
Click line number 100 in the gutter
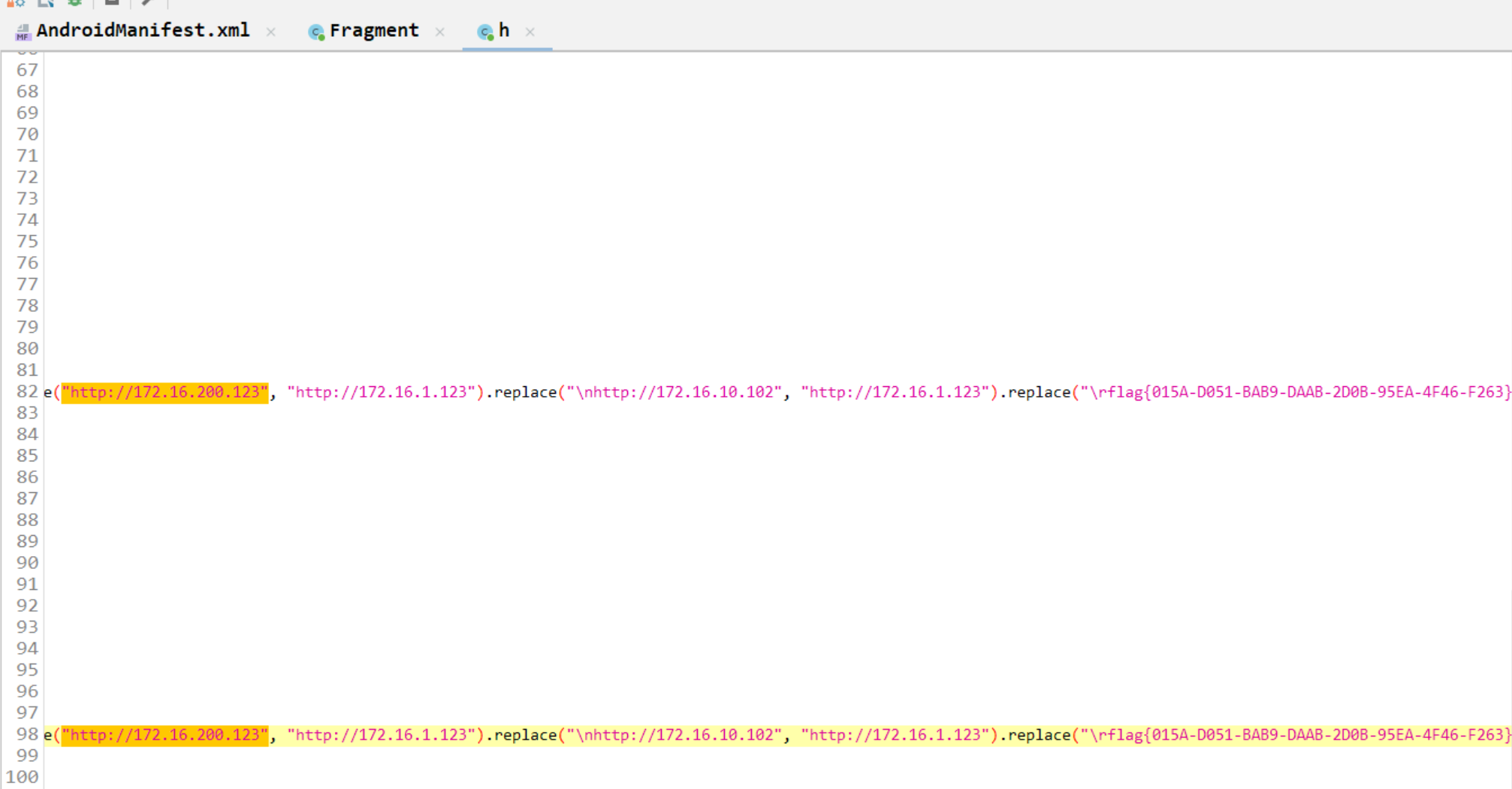22,777
